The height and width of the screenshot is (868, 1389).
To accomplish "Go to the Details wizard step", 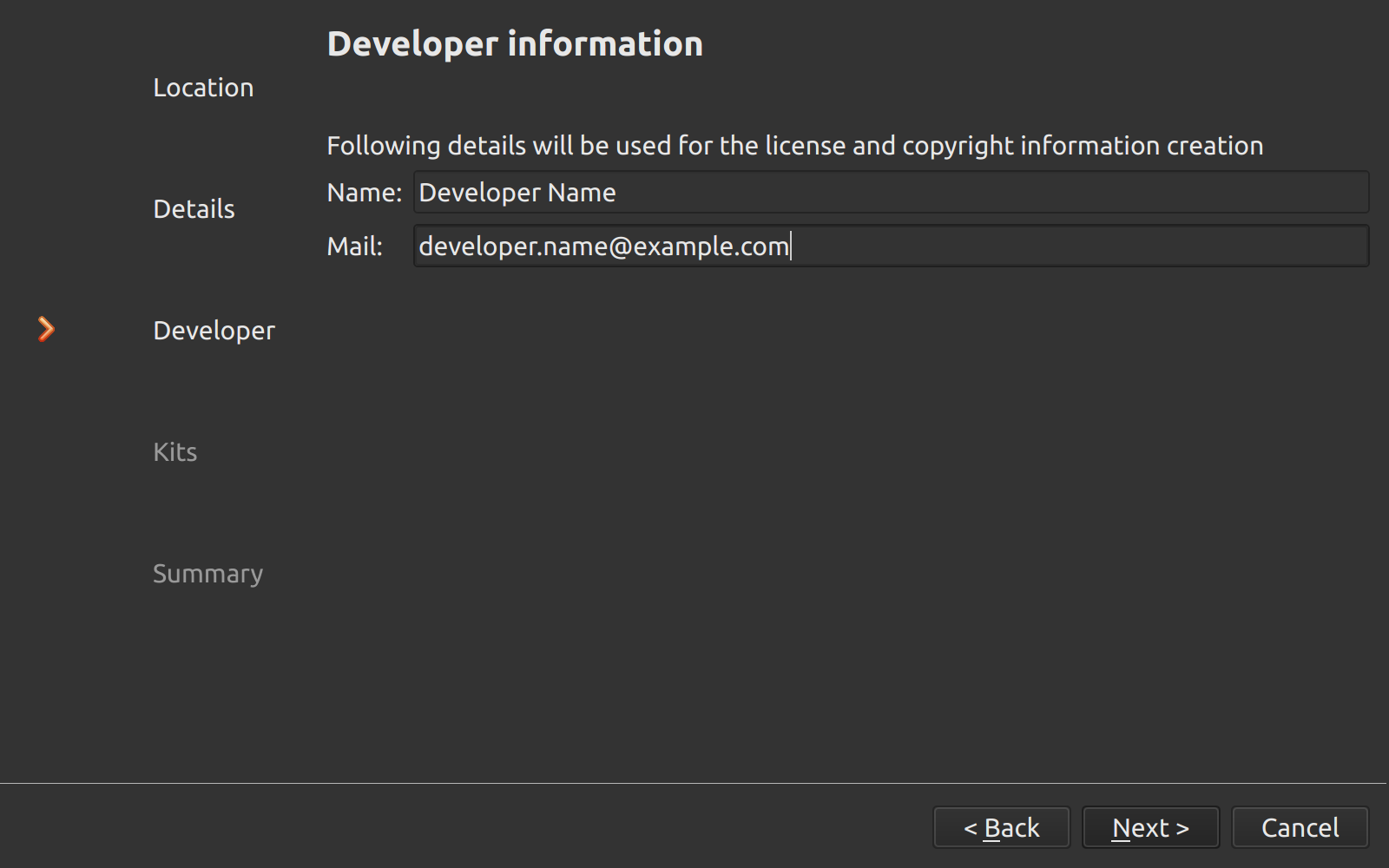I will pyautogui.click(x=194, y=209).
